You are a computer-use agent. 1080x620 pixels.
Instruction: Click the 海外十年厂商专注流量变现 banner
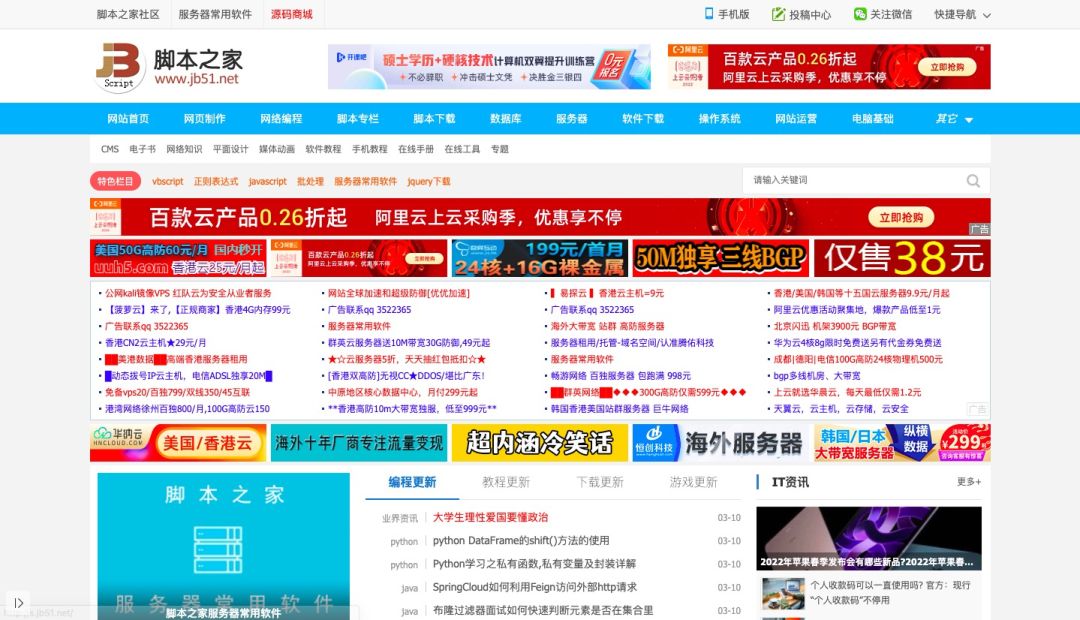pyautogui.click(x=359, y=442)
